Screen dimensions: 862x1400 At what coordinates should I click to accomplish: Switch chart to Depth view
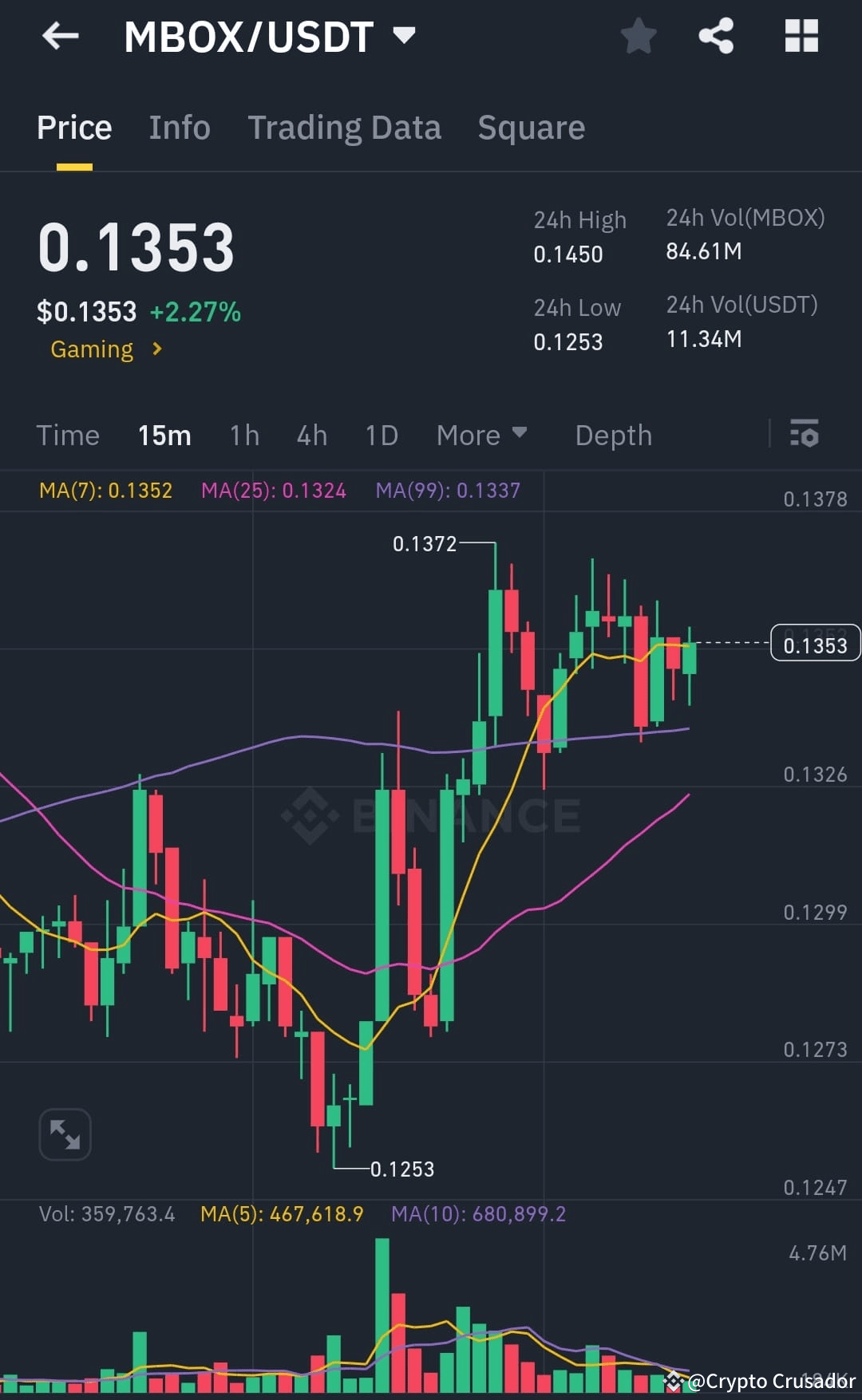[613, 436]
